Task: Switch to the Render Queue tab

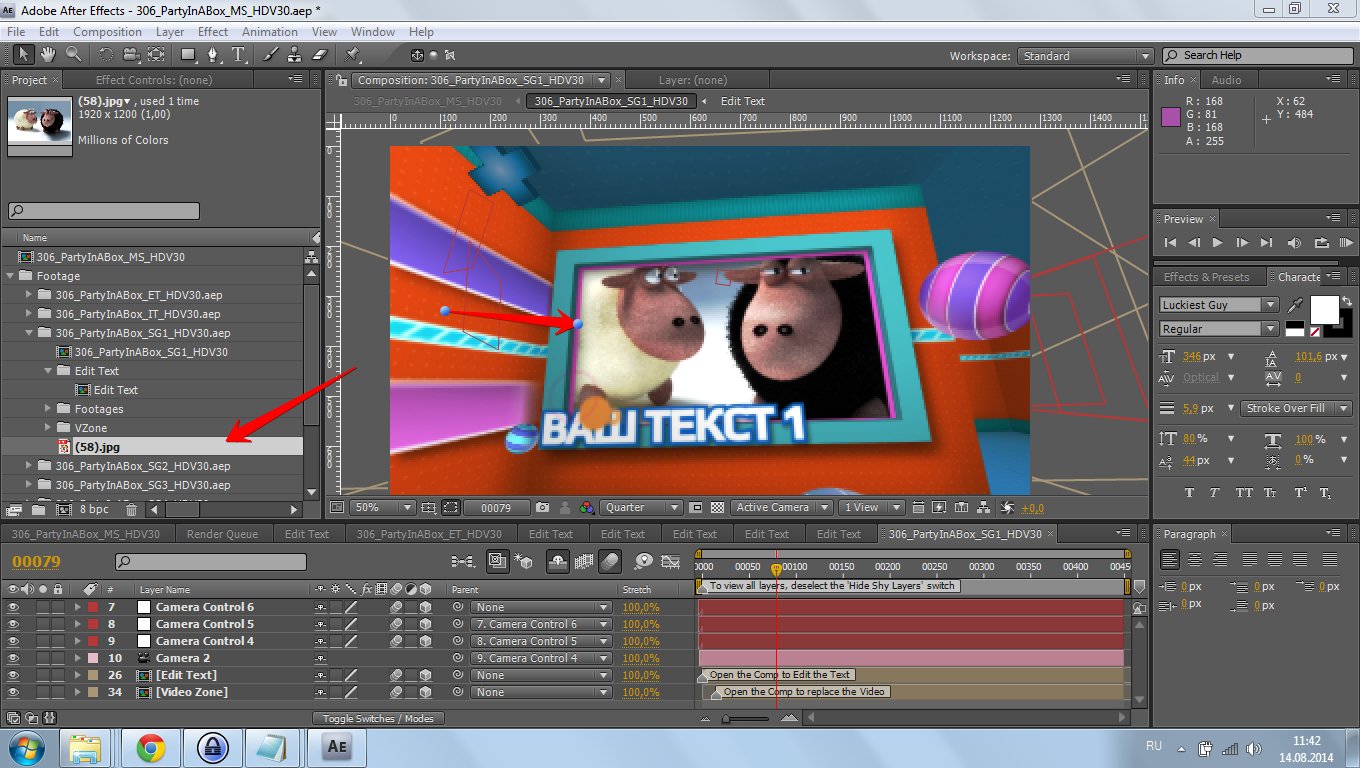Action: coord(222,534)
